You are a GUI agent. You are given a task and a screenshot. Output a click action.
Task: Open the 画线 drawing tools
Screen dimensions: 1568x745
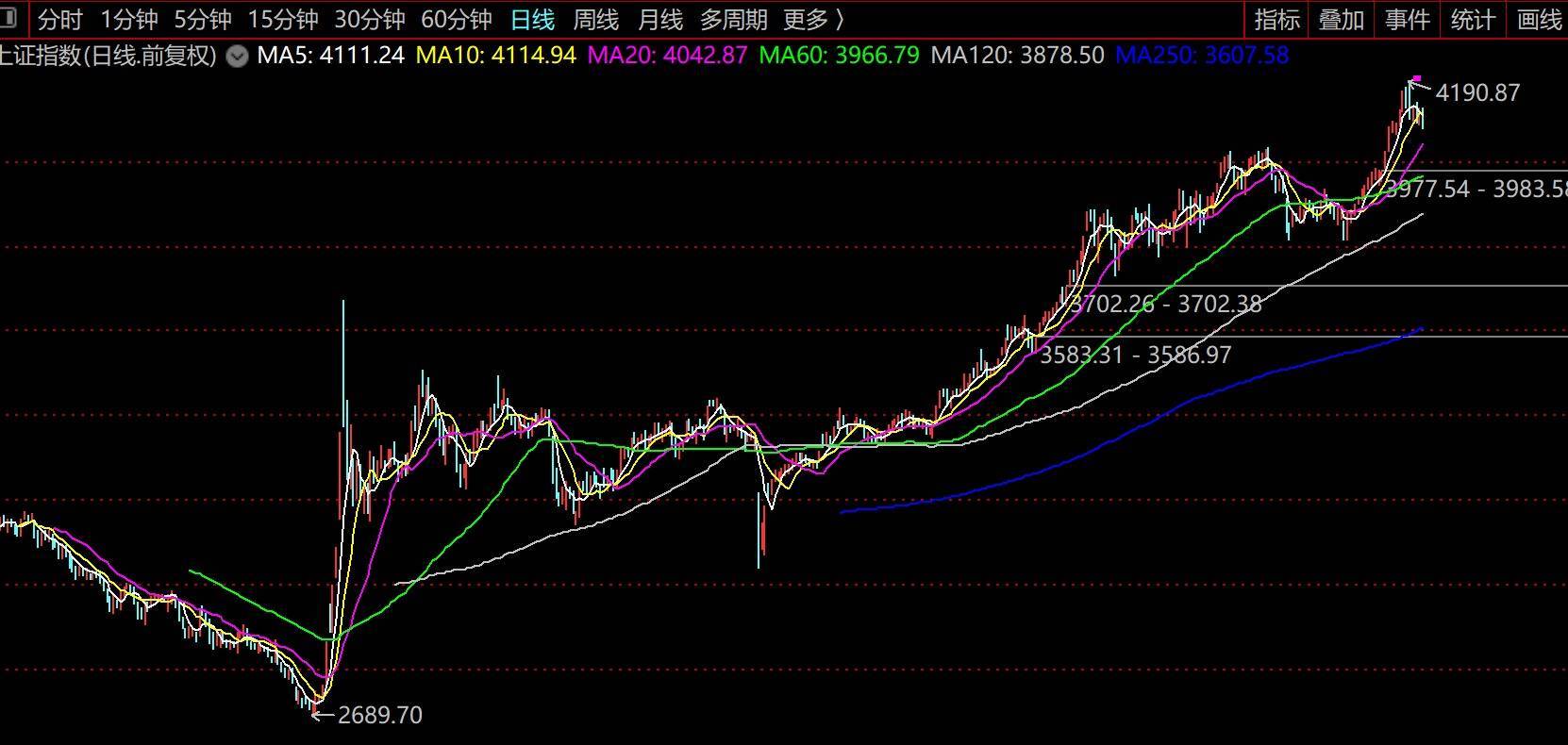point(1539,19)
